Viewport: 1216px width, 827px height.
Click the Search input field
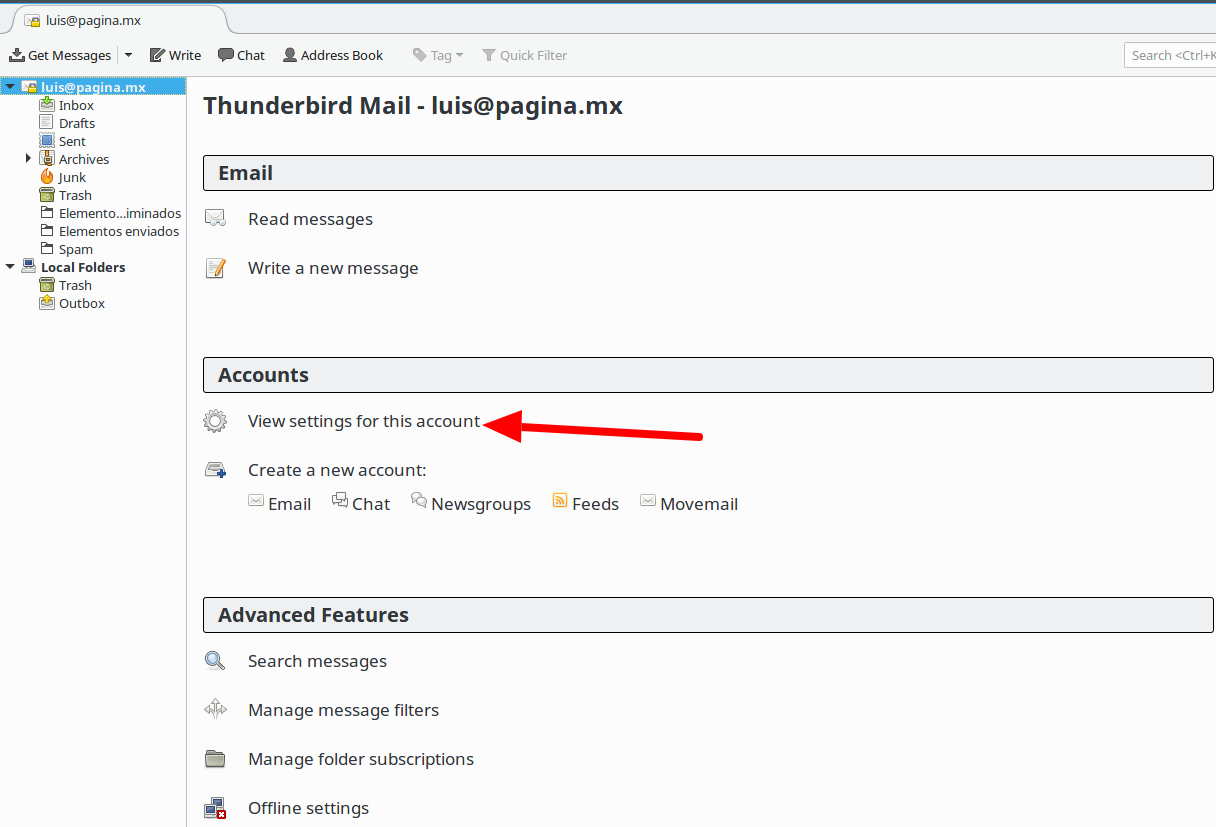(1170, 55)
